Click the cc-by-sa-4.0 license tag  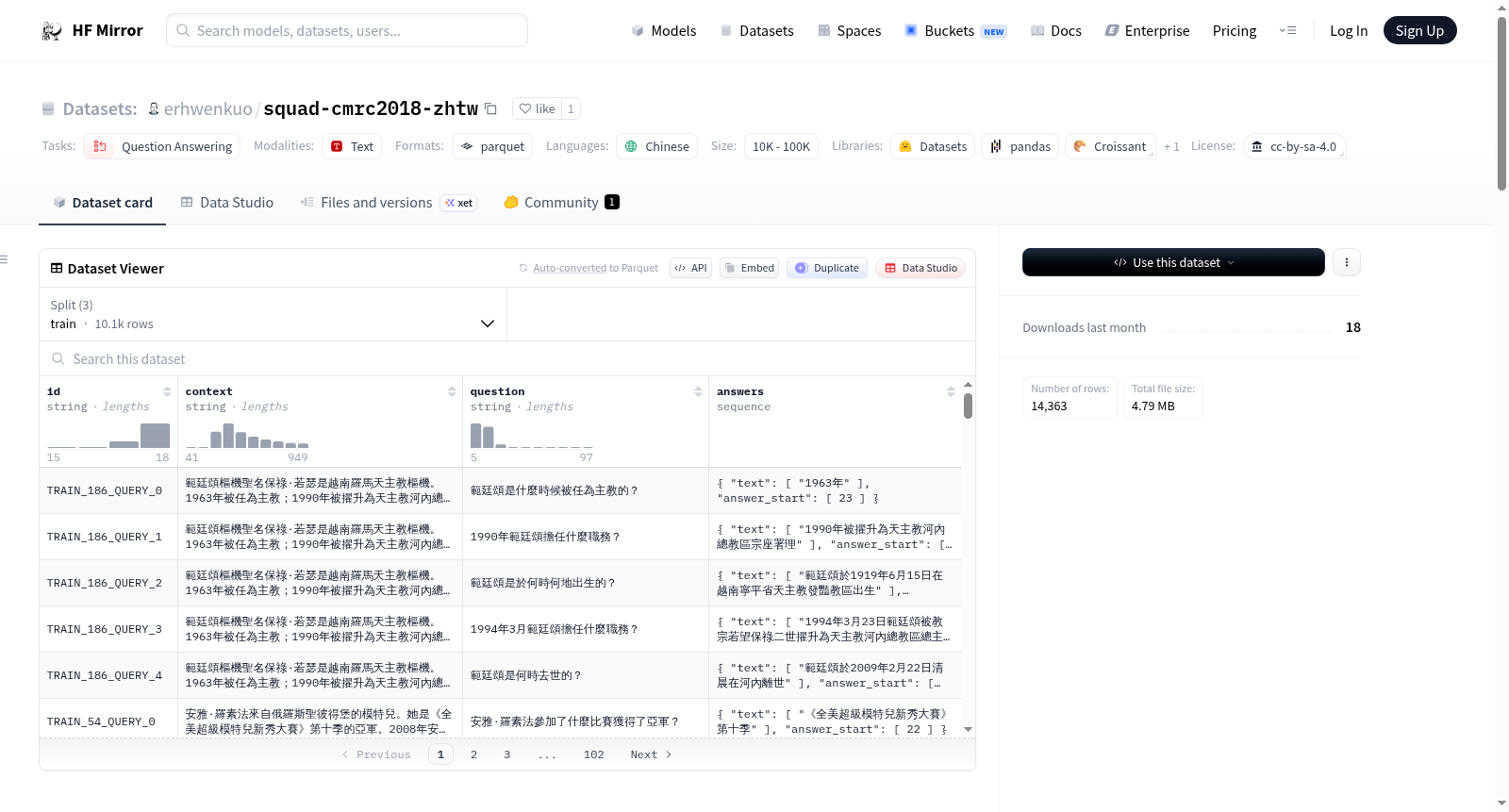coord(1294,146)
